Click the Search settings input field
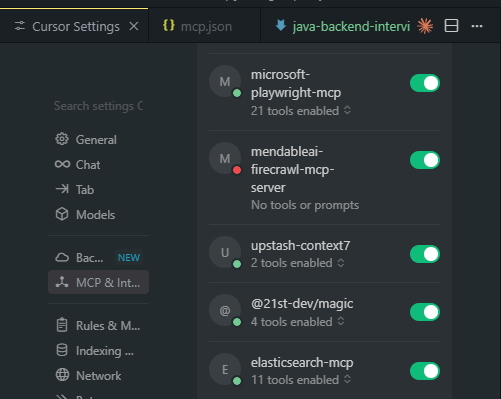 (99, 106)
